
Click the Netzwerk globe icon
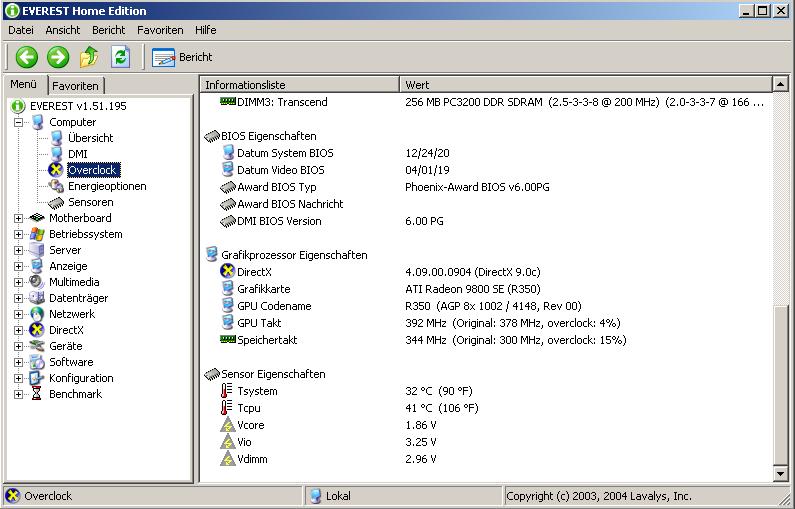(37, 314)
